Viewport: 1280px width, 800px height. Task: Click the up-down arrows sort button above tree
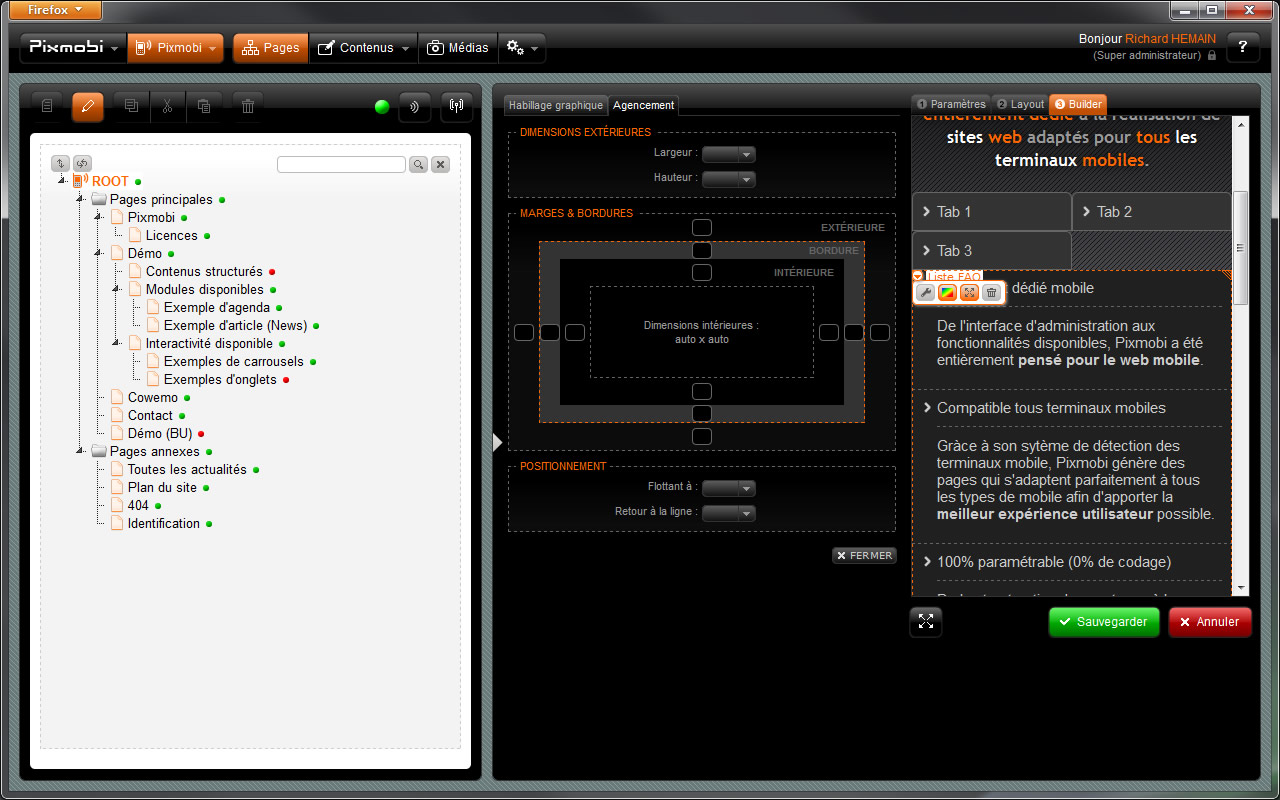[x=60, y=163]
